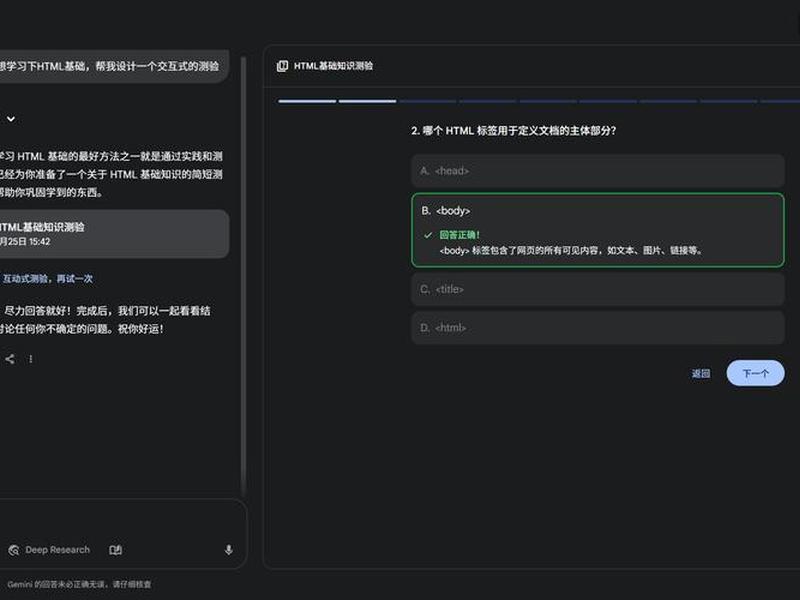Click the second progress bar segment
Image resolution: width=800 pixels, height=600 pixels.
pyautogui.click(x=367, y=101)
